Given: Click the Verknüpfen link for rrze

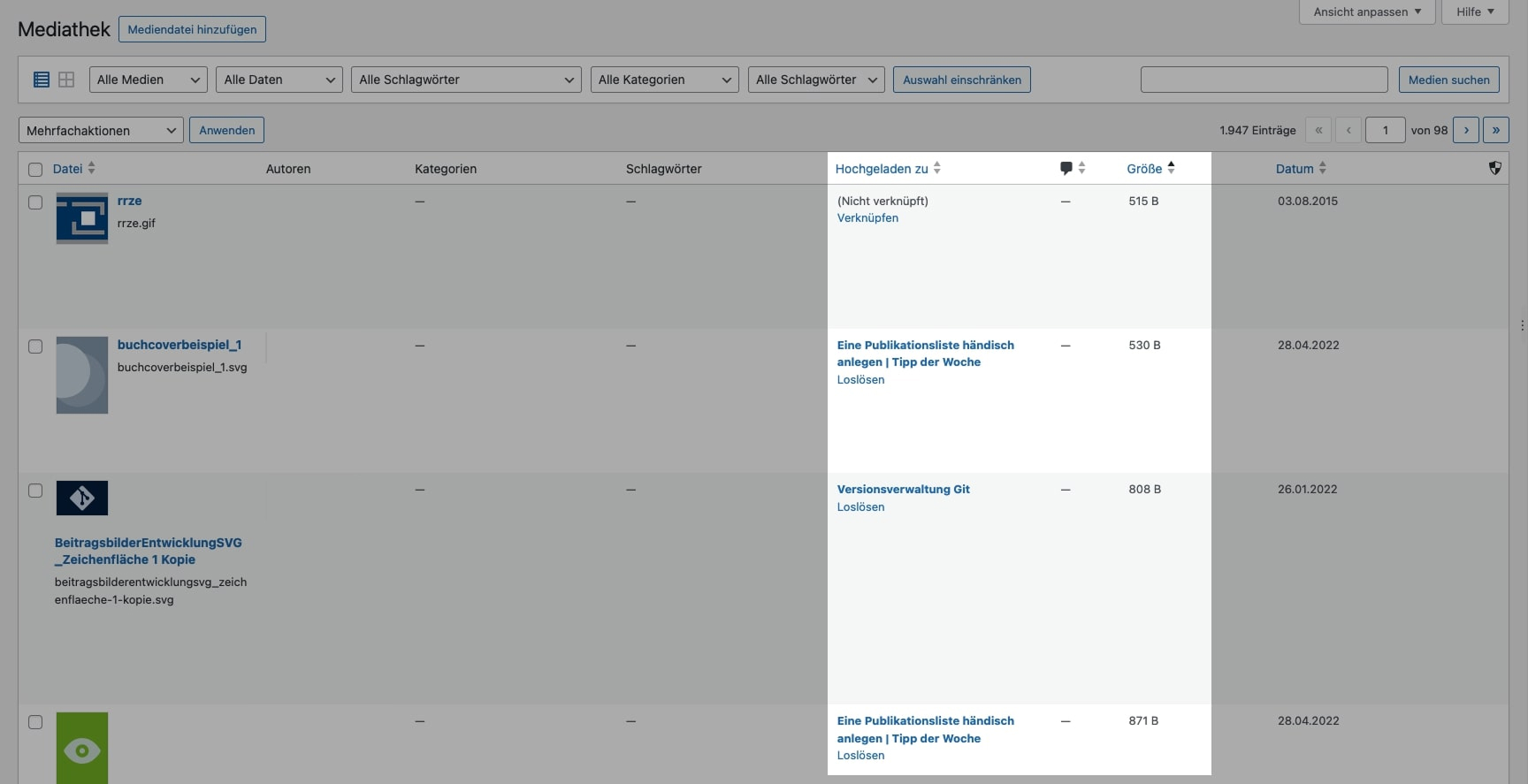Looking at the screenshot, I should click(867, 218).
